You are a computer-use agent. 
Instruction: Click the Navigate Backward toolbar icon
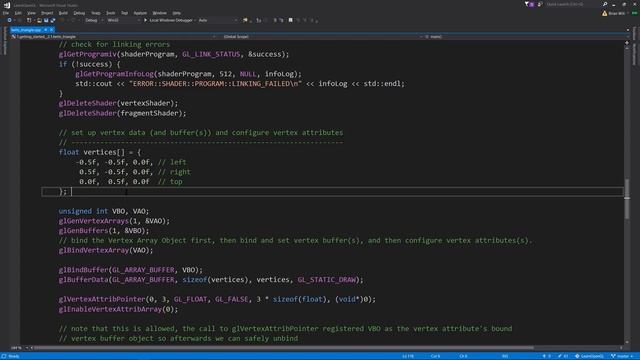[9, 20]
